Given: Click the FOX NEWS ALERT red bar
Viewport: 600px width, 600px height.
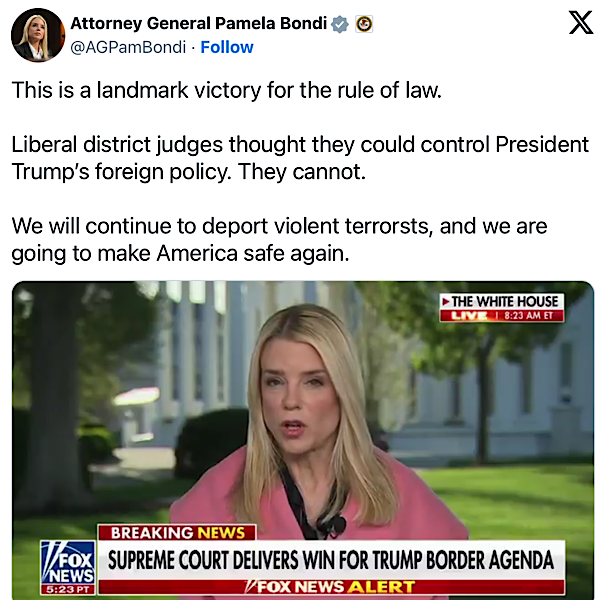Looking at the screenshot, I should [x=331, y=587].
